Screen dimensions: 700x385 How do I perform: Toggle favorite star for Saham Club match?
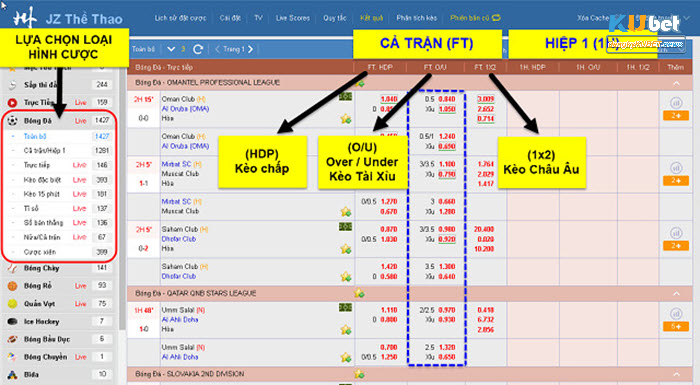[x=346, y=249]
